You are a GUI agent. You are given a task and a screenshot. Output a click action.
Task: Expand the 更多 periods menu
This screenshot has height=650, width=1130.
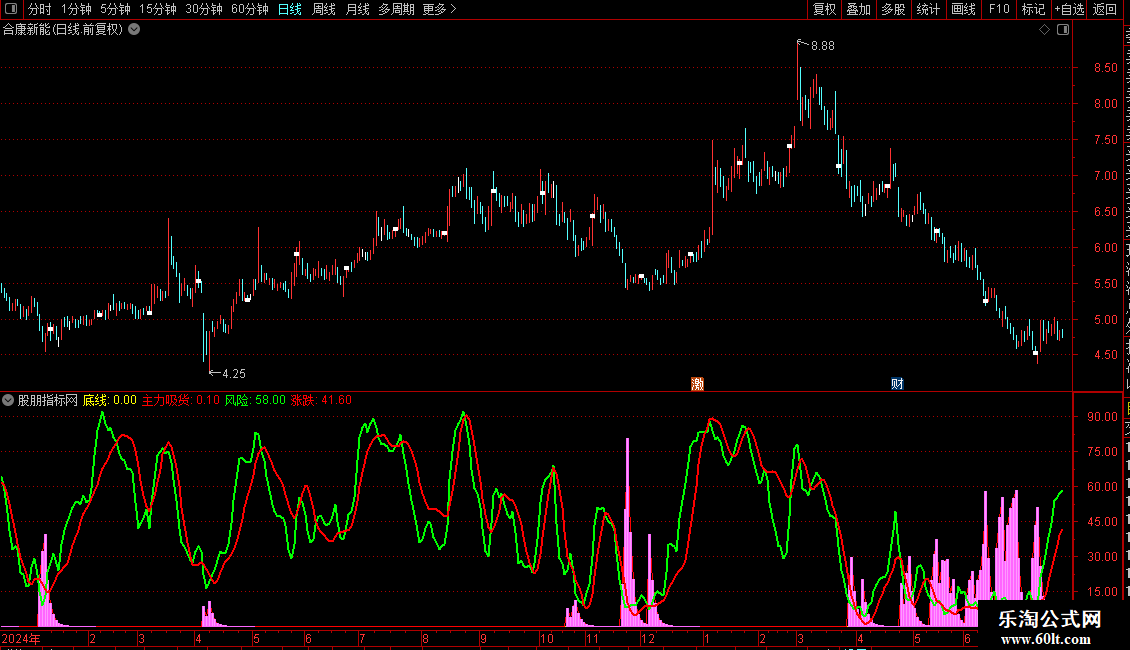pyautogui.click(x=439, y=9)
